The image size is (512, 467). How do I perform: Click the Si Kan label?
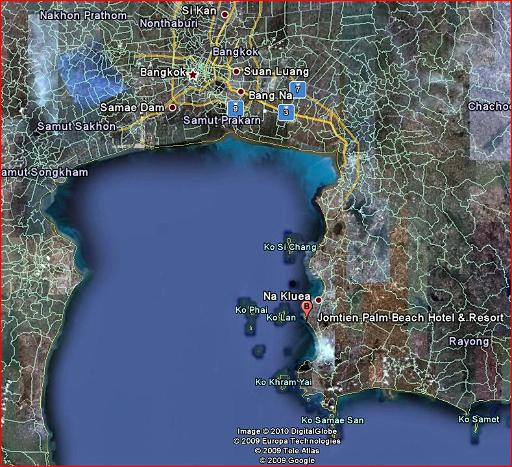(199, 11)
